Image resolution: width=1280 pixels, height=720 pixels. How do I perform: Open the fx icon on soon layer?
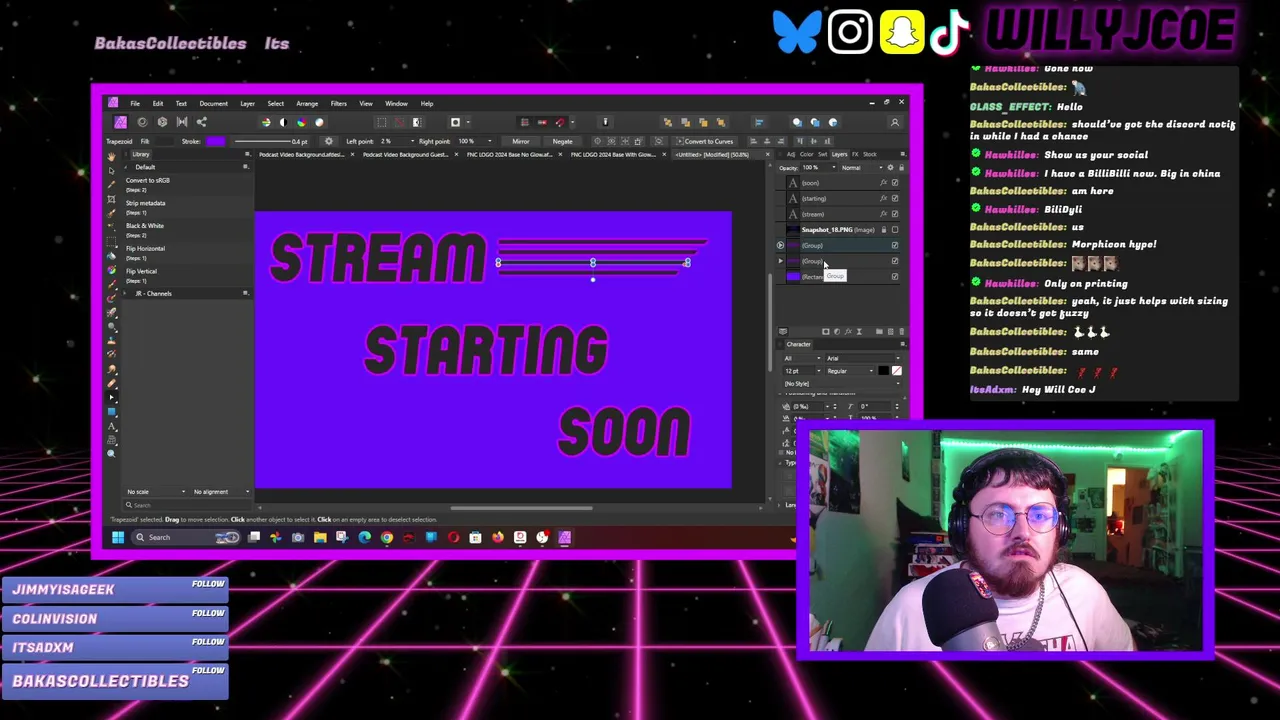coord(883,183)
